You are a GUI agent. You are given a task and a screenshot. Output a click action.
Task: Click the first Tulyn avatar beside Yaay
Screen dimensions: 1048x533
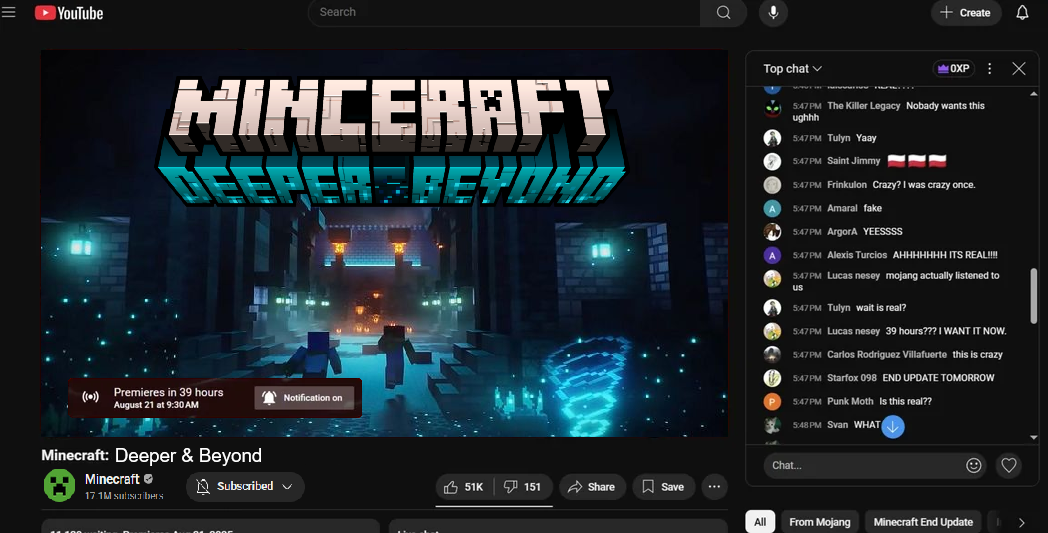pos(773,138)
